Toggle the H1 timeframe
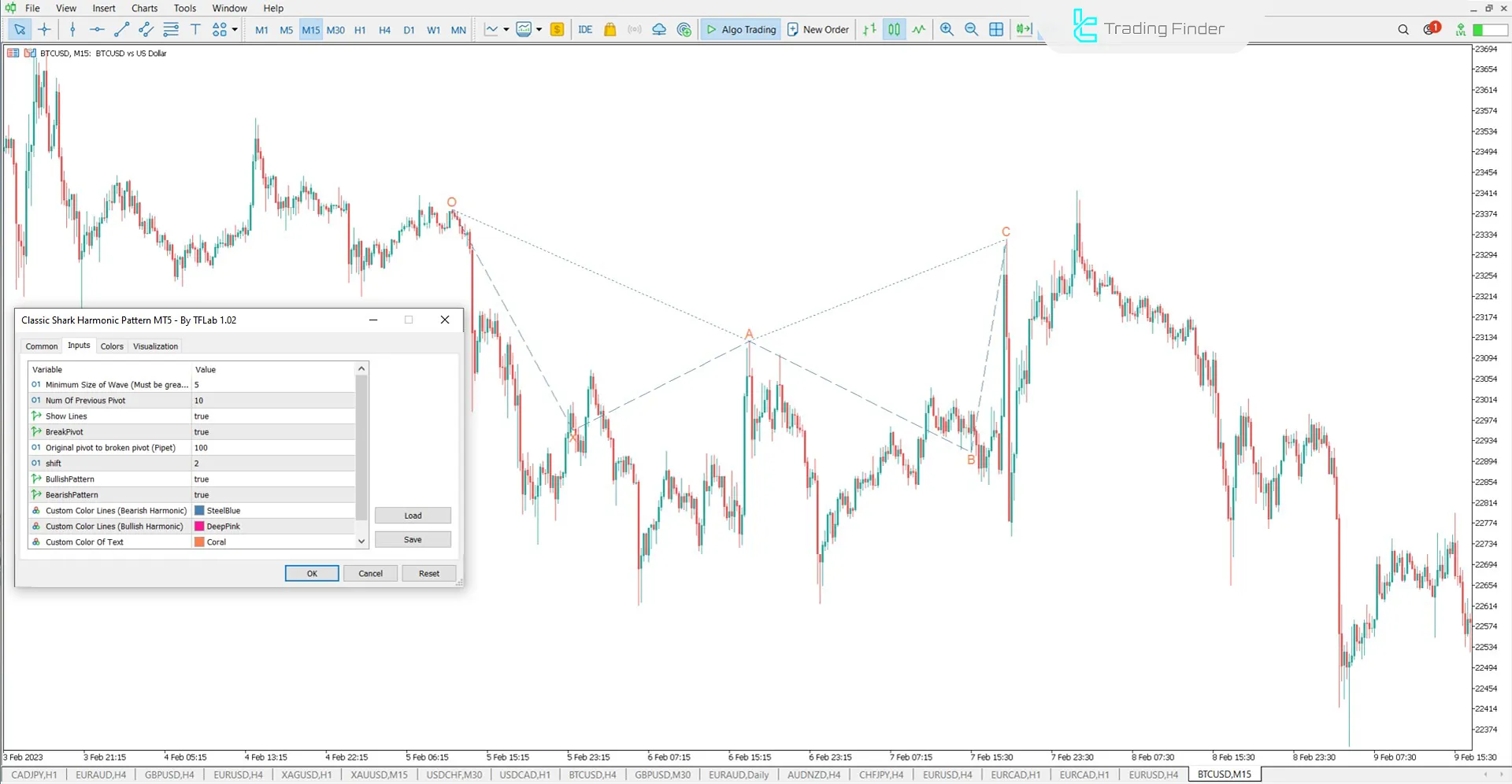This screenshot has width=1512, height=784. [360, 30]
